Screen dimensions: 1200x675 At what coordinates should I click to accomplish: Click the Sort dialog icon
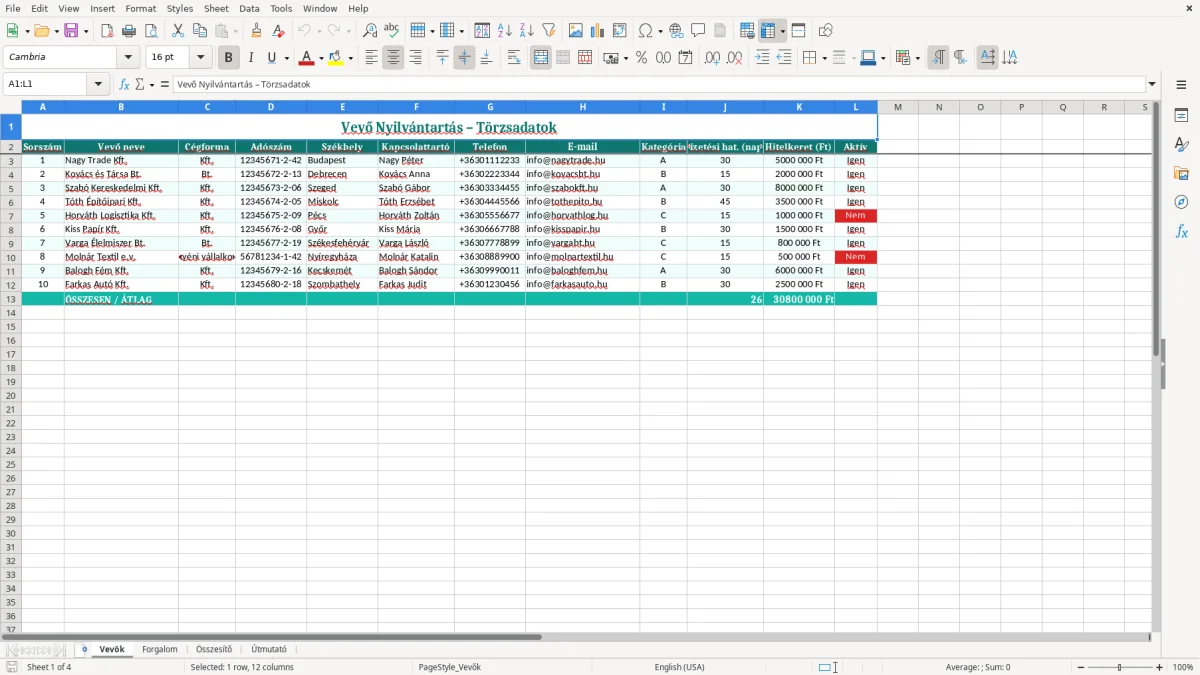coord(482,31)
